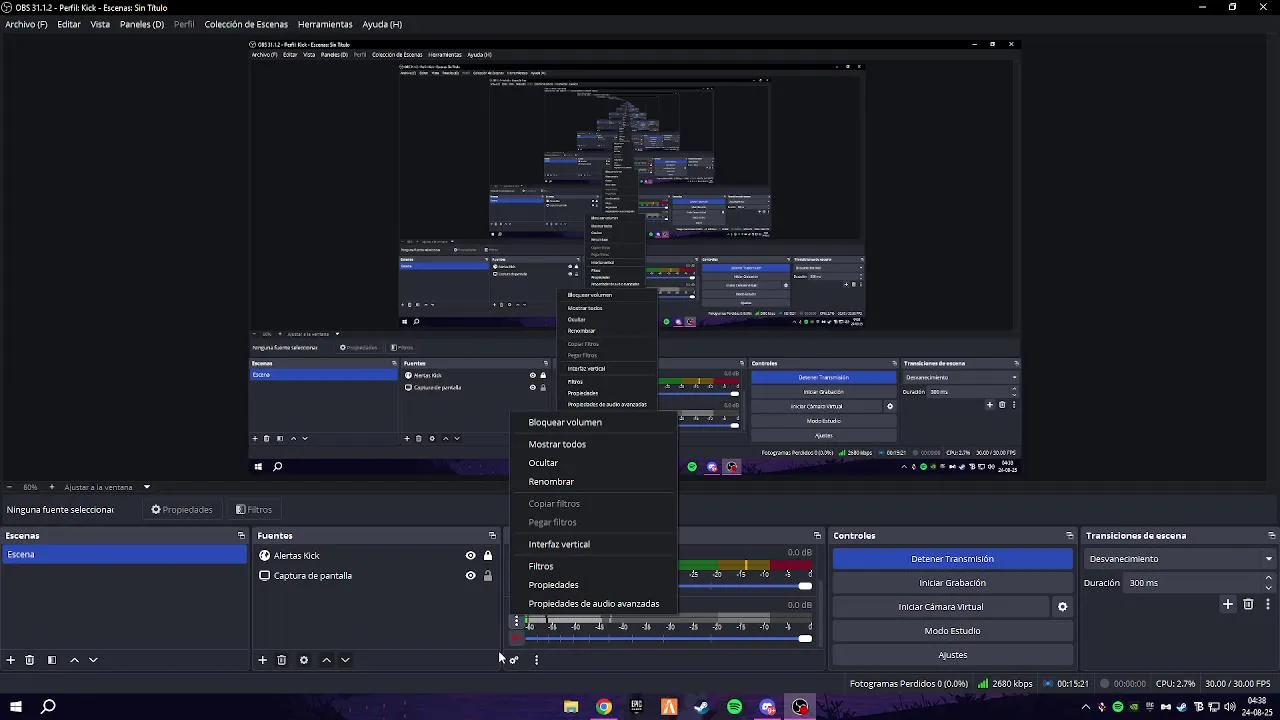Unlock the Alertas Kick source

pos(488,556)
